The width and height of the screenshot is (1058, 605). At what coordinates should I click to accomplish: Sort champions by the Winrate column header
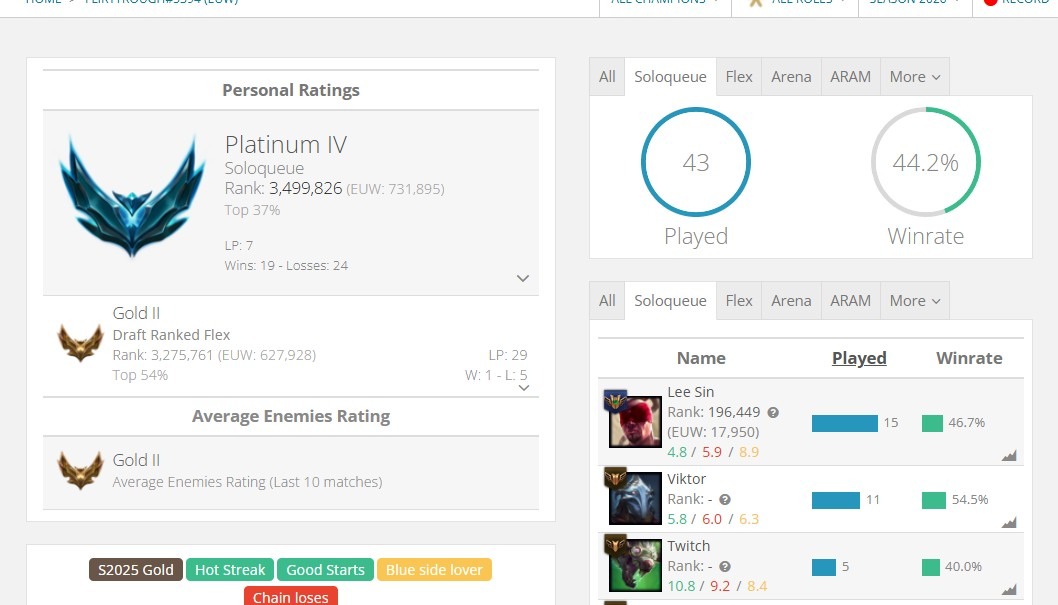click(x=969, y=358)
